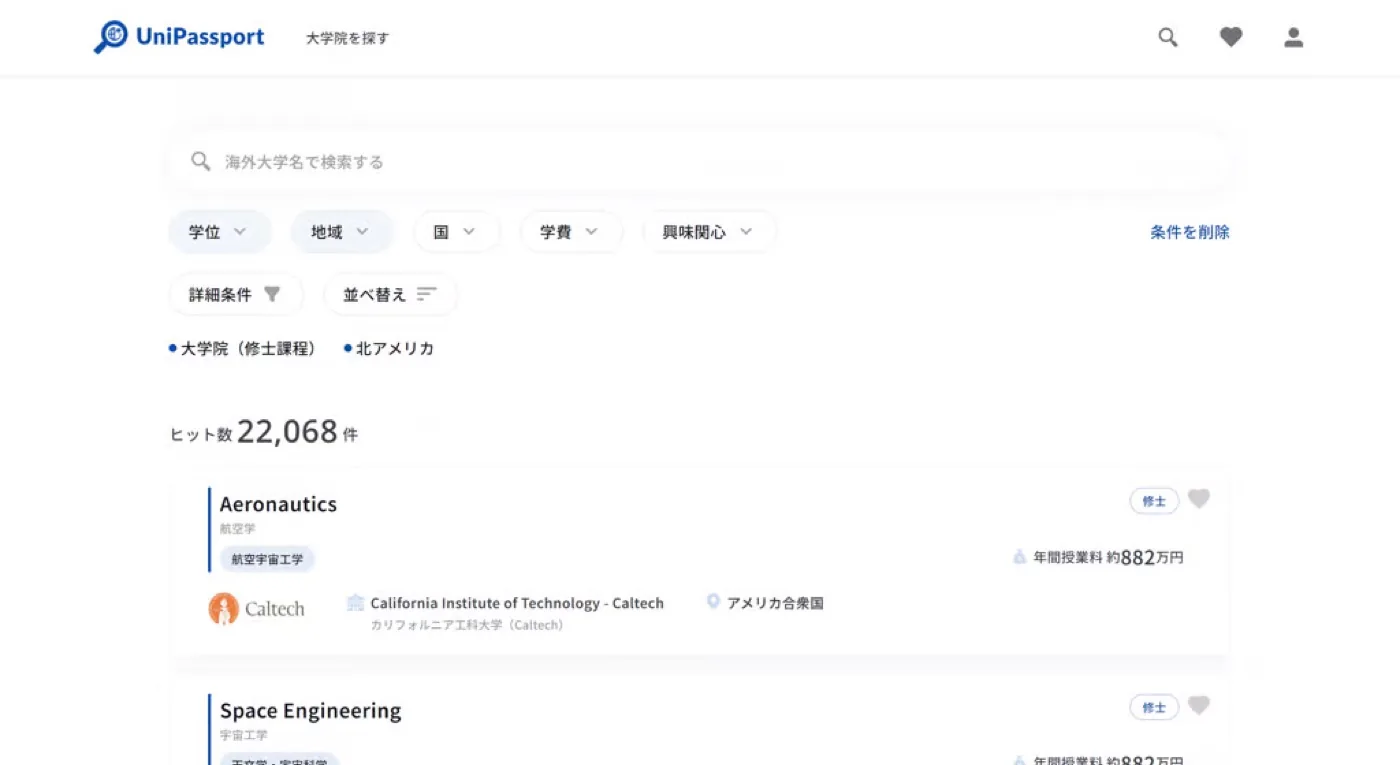Click the 年間授業料 約882万円 text on Aeronautics
Screen dimensions: 1400x765
1108,557
